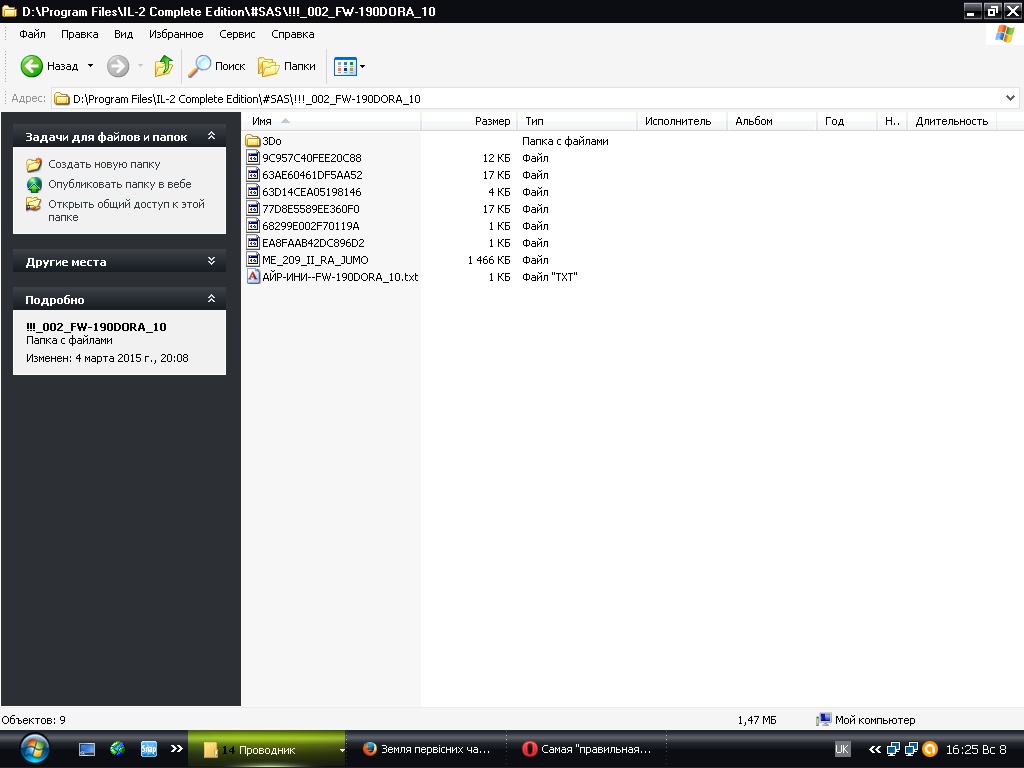Viewport: 1024px width, 768px height.
Task: Collapse the Подробно panel
Action: click(211, 298)
